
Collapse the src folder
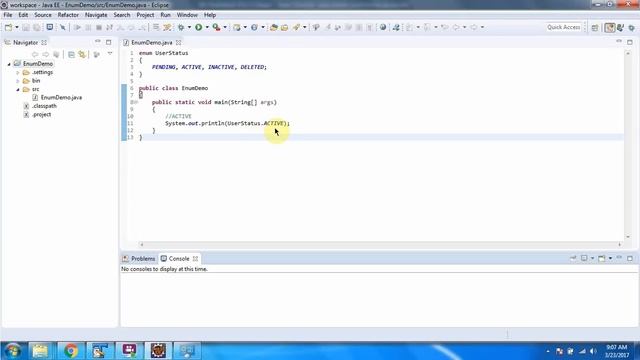point(18,89)
